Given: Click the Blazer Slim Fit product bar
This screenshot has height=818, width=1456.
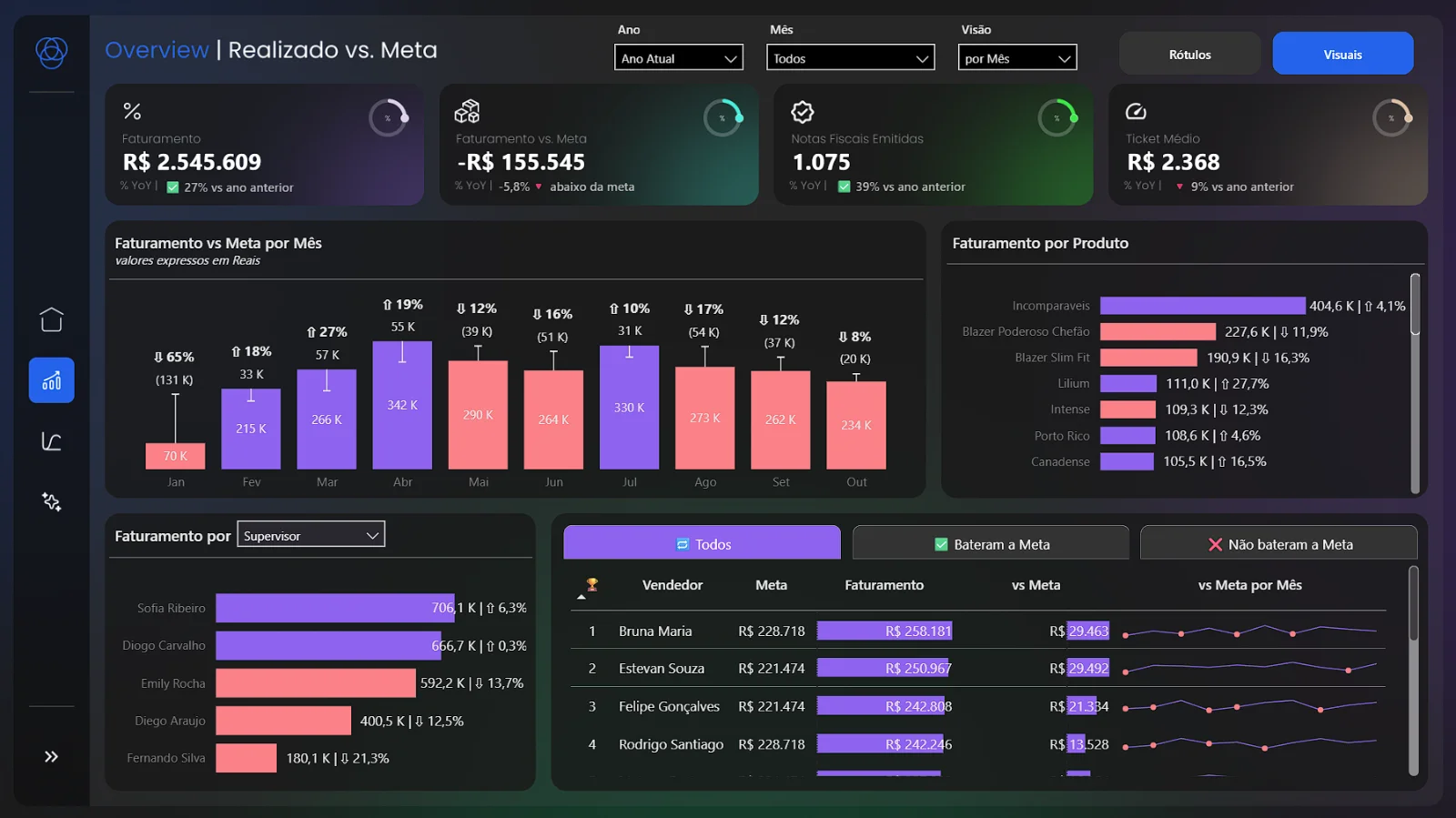Looking at the screenshot, I should click(x=1148, y=358).
